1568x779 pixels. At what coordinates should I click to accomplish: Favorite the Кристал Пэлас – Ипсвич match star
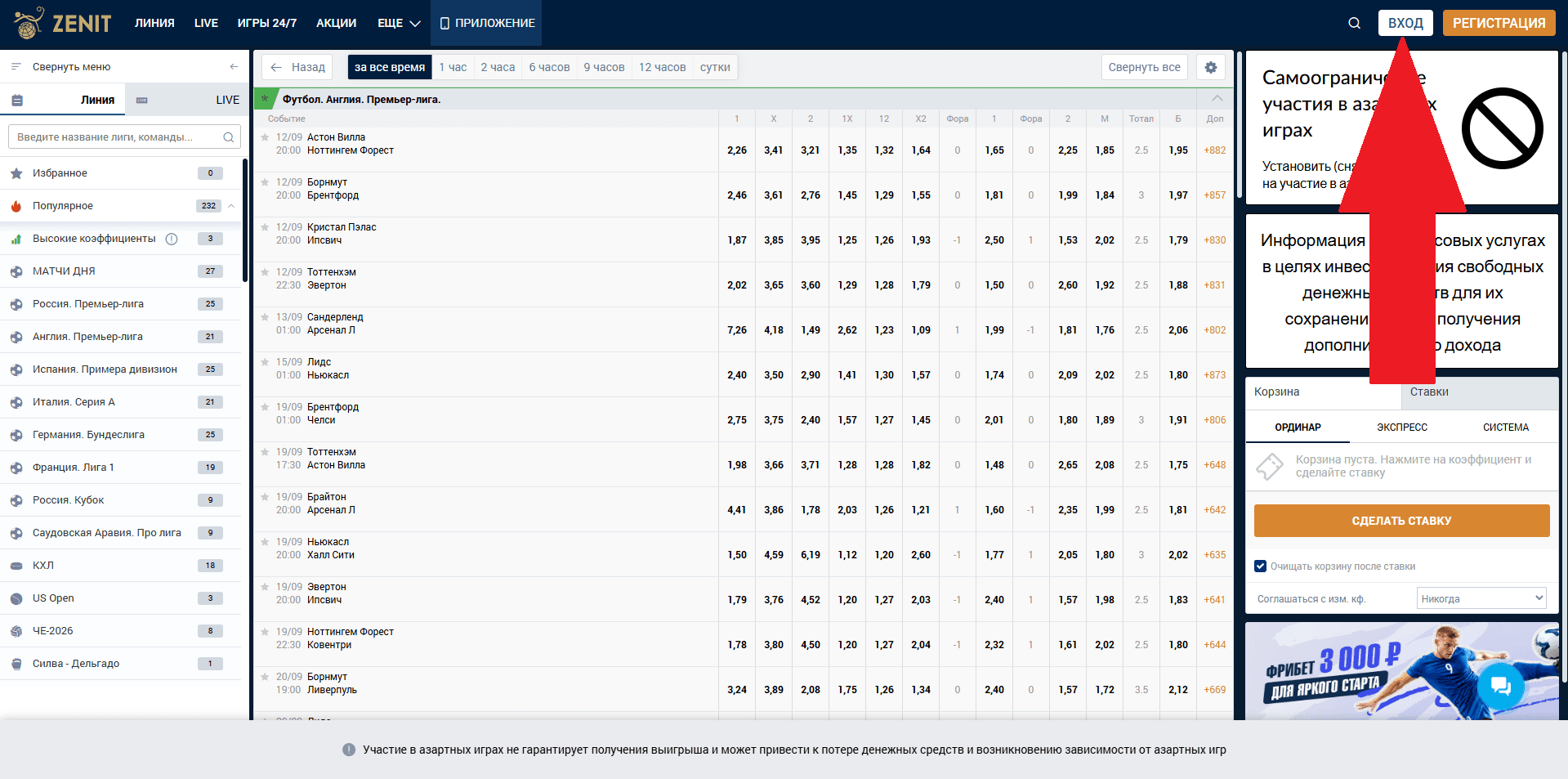coord(265,227)
